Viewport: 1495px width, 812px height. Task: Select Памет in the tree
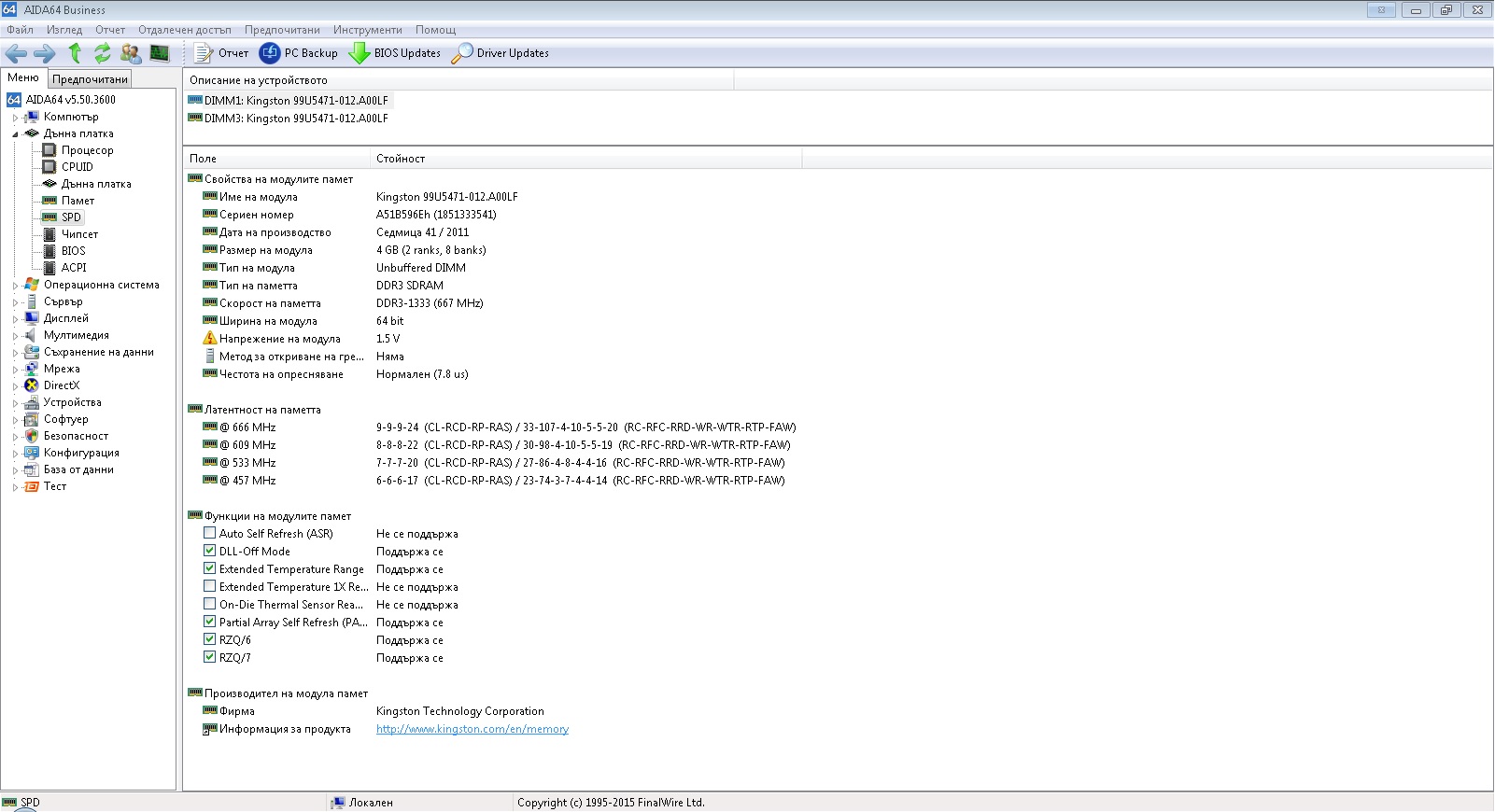point(78,201)
